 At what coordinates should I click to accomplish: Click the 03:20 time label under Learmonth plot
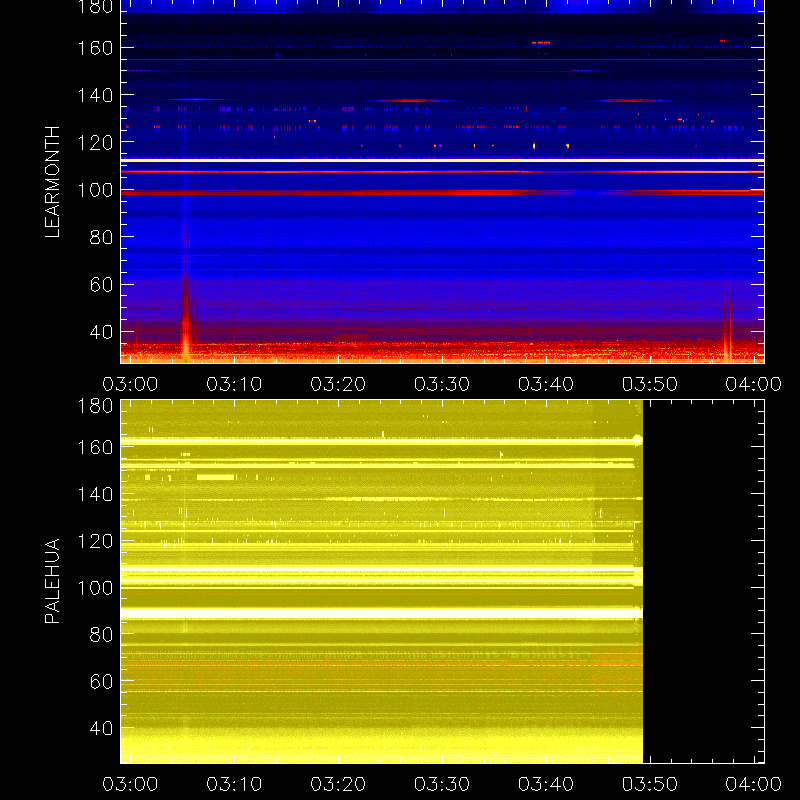click(338, 384)
